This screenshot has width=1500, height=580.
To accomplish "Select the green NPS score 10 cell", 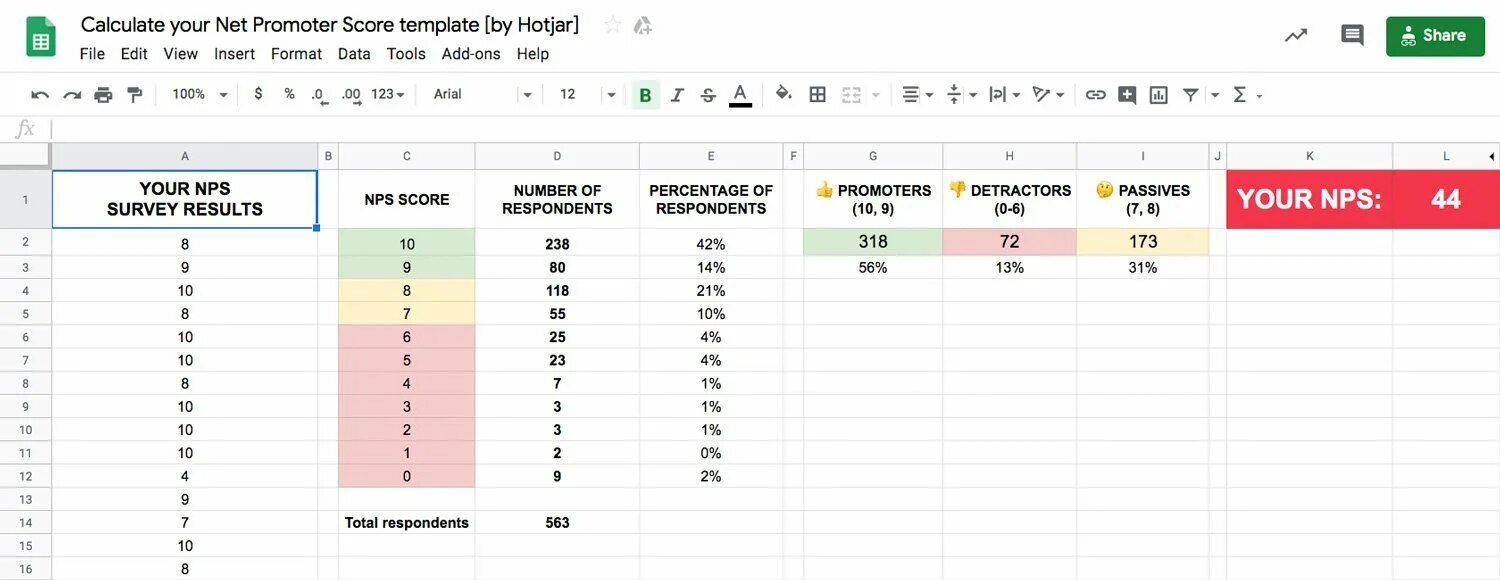I will click(407, 244).
